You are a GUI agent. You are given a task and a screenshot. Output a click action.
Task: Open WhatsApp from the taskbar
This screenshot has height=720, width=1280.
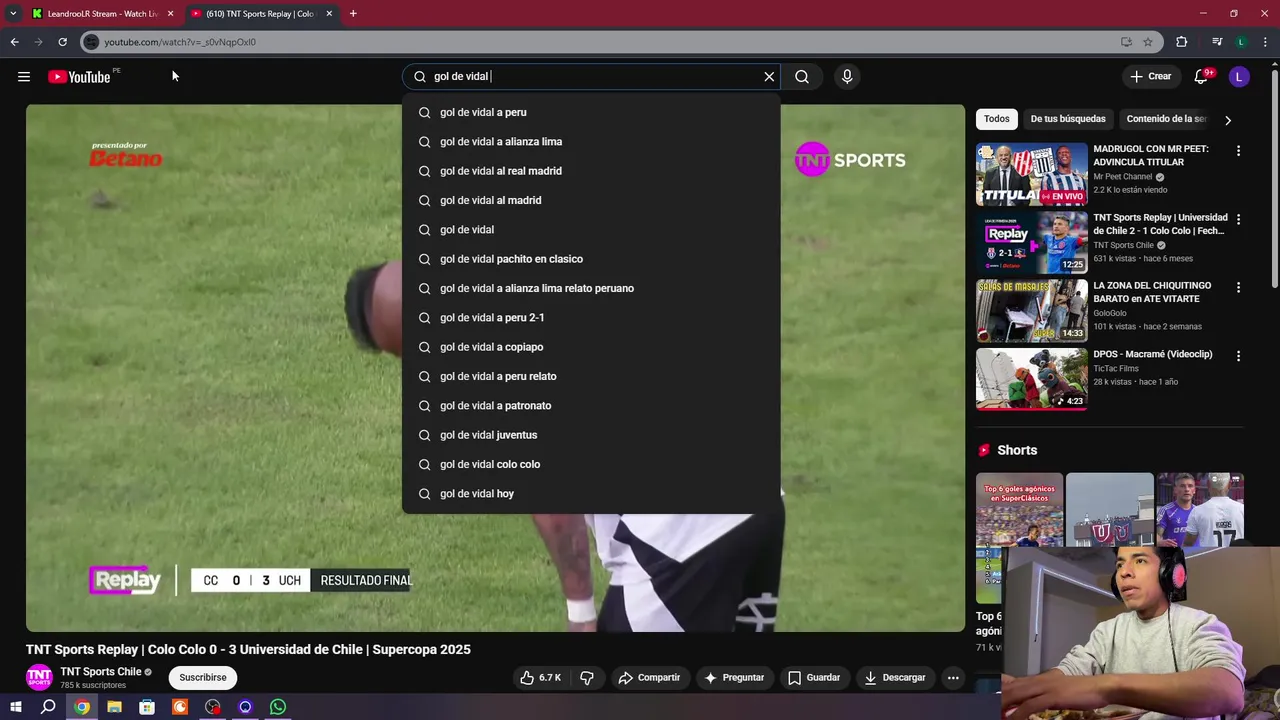[278, 707]
